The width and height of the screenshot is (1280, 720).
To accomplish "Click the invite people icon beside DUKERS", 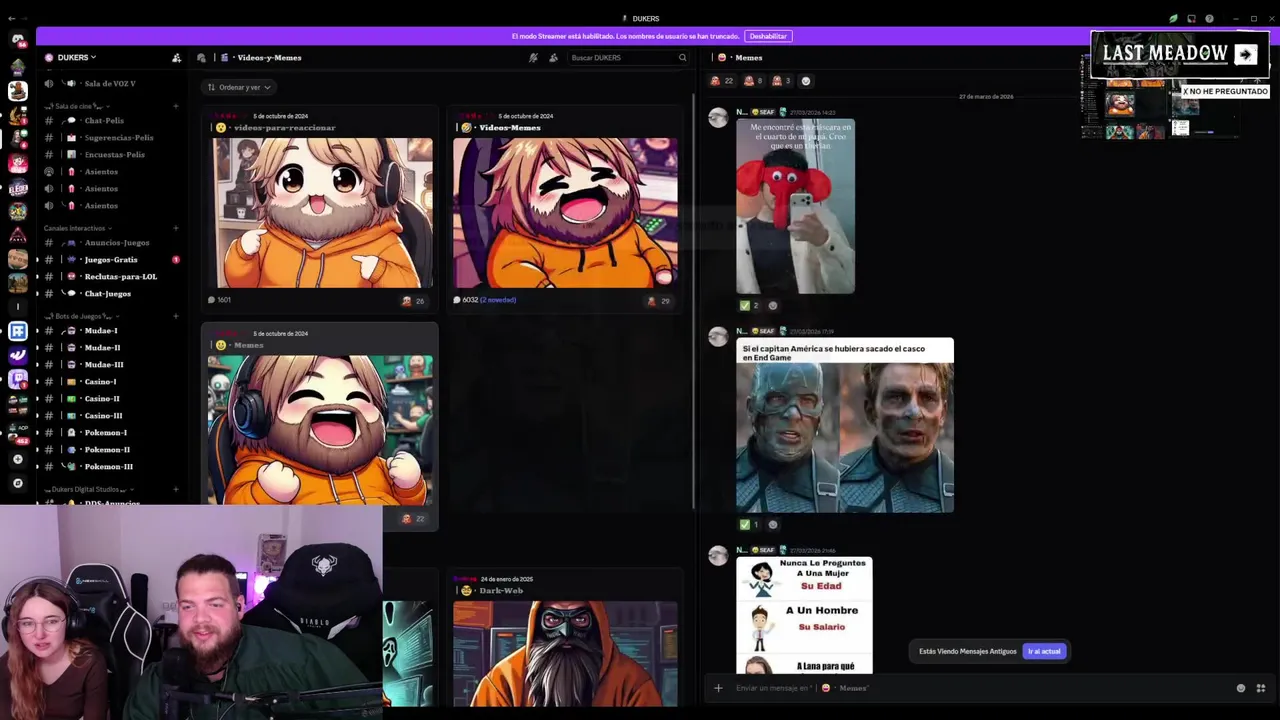I will [177, 57].
